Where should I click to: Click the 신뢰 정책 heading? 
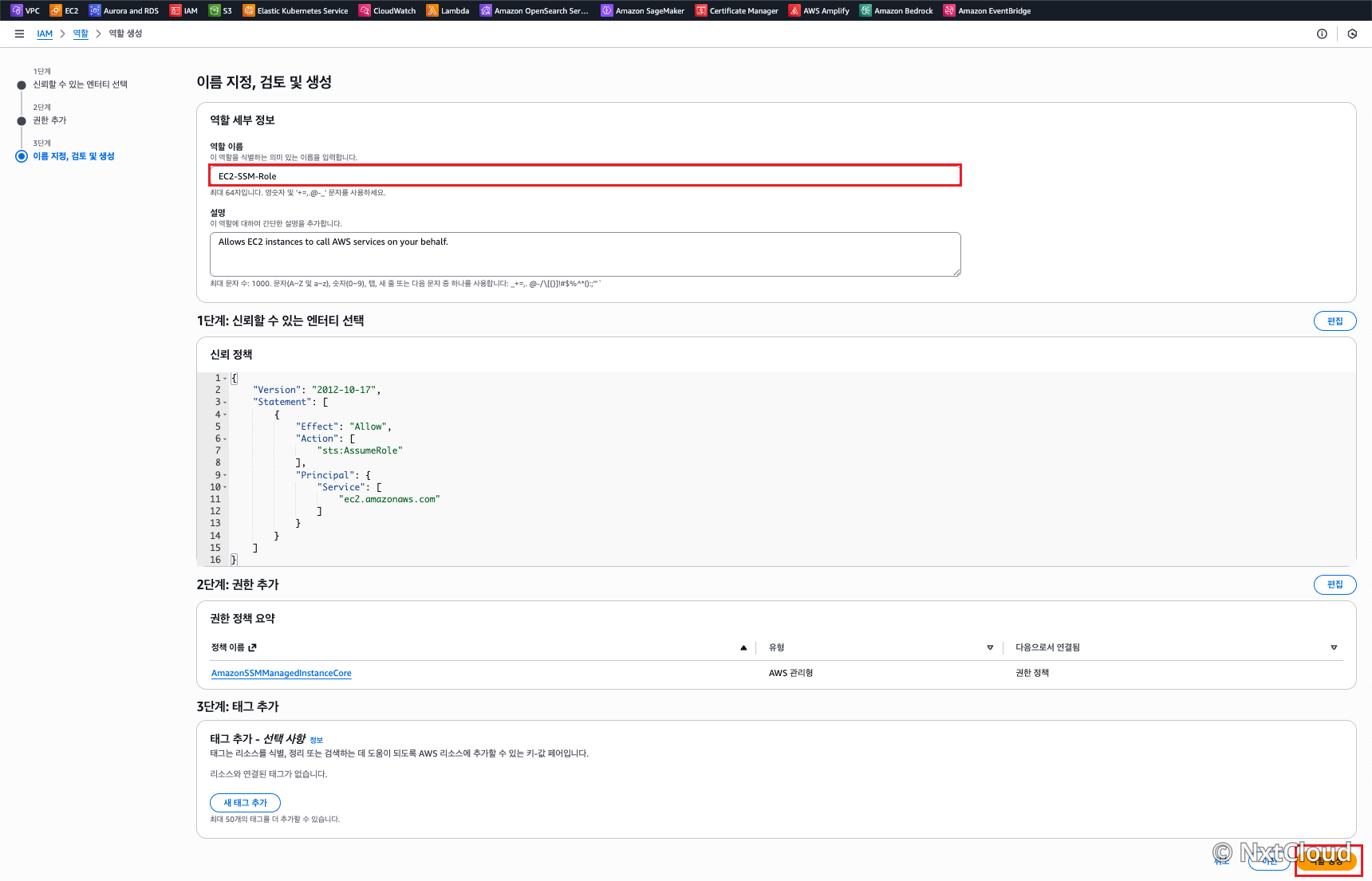point(231,355)
